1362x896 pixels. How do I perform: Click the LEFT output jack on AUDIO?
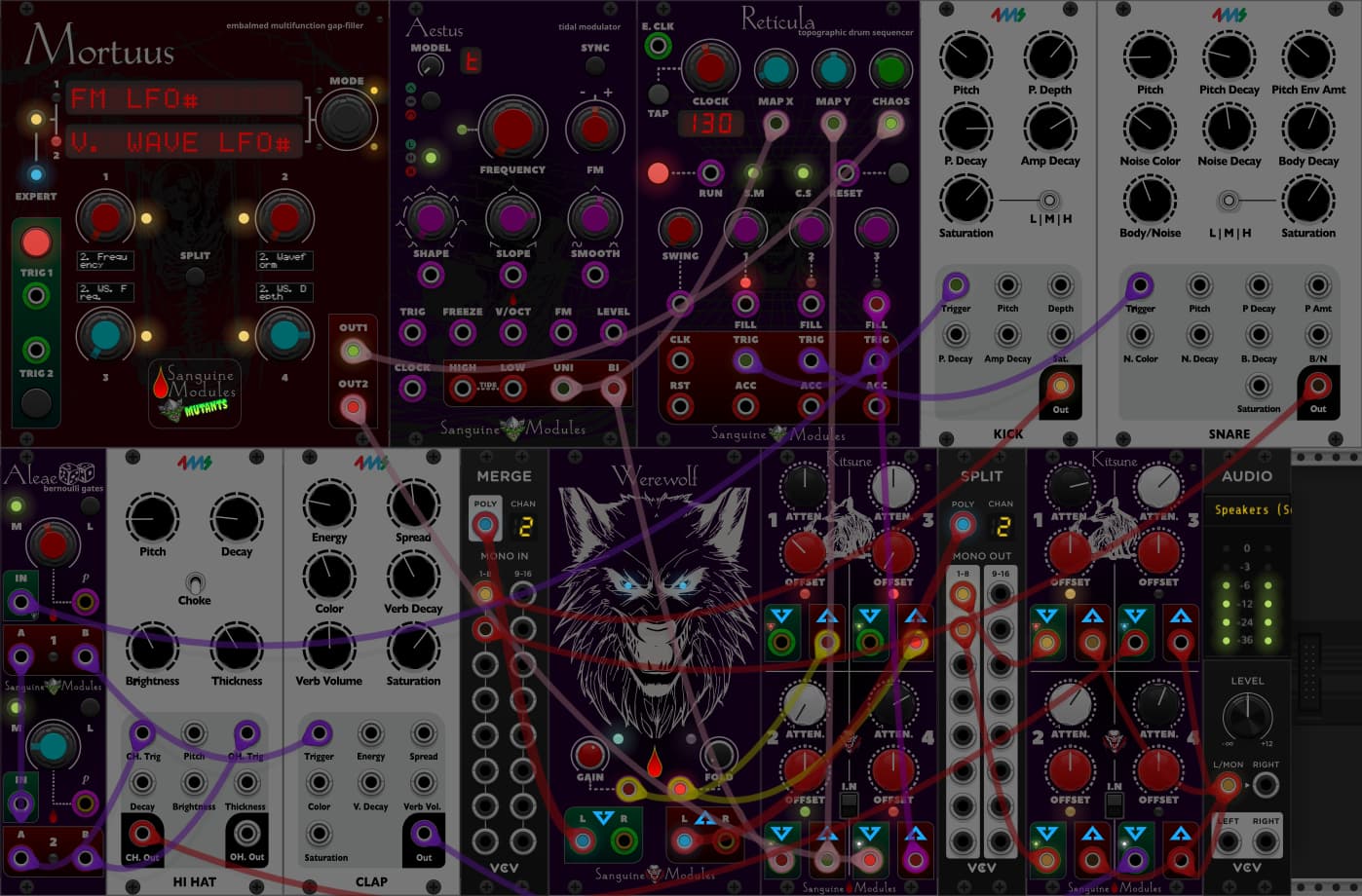(x=1229, y=841)
